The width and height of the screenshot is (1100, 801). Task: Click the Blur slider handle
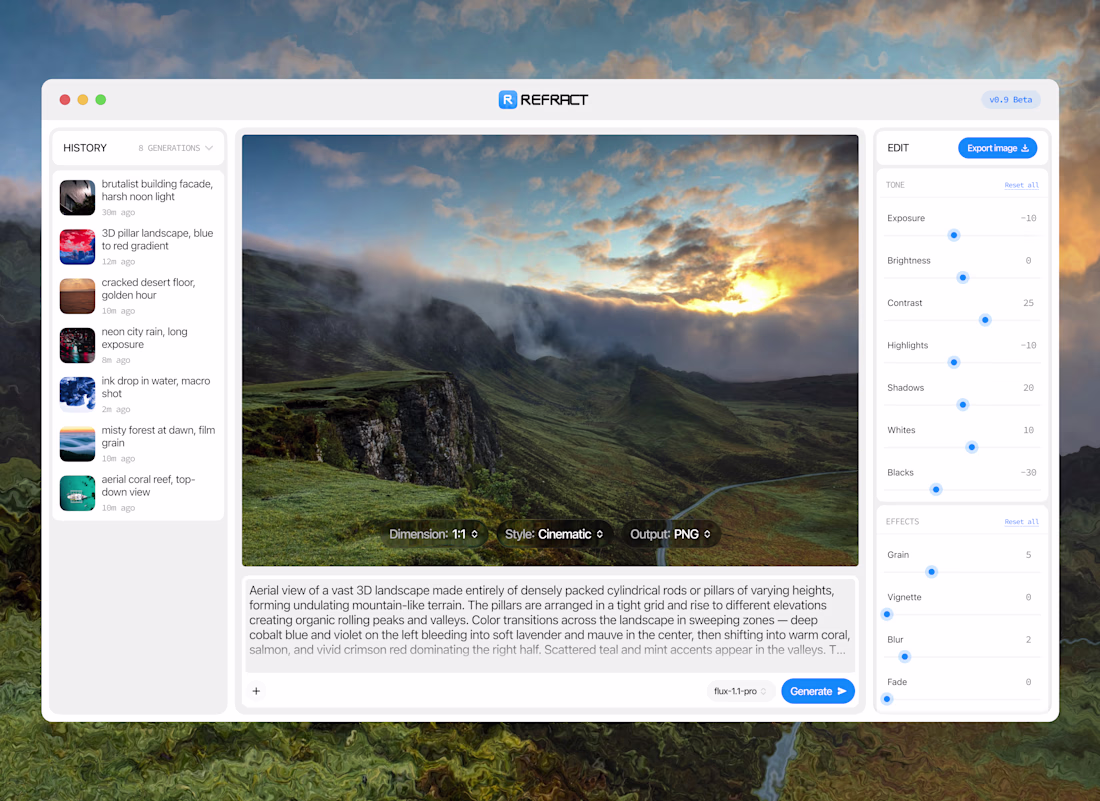[904, 657]
